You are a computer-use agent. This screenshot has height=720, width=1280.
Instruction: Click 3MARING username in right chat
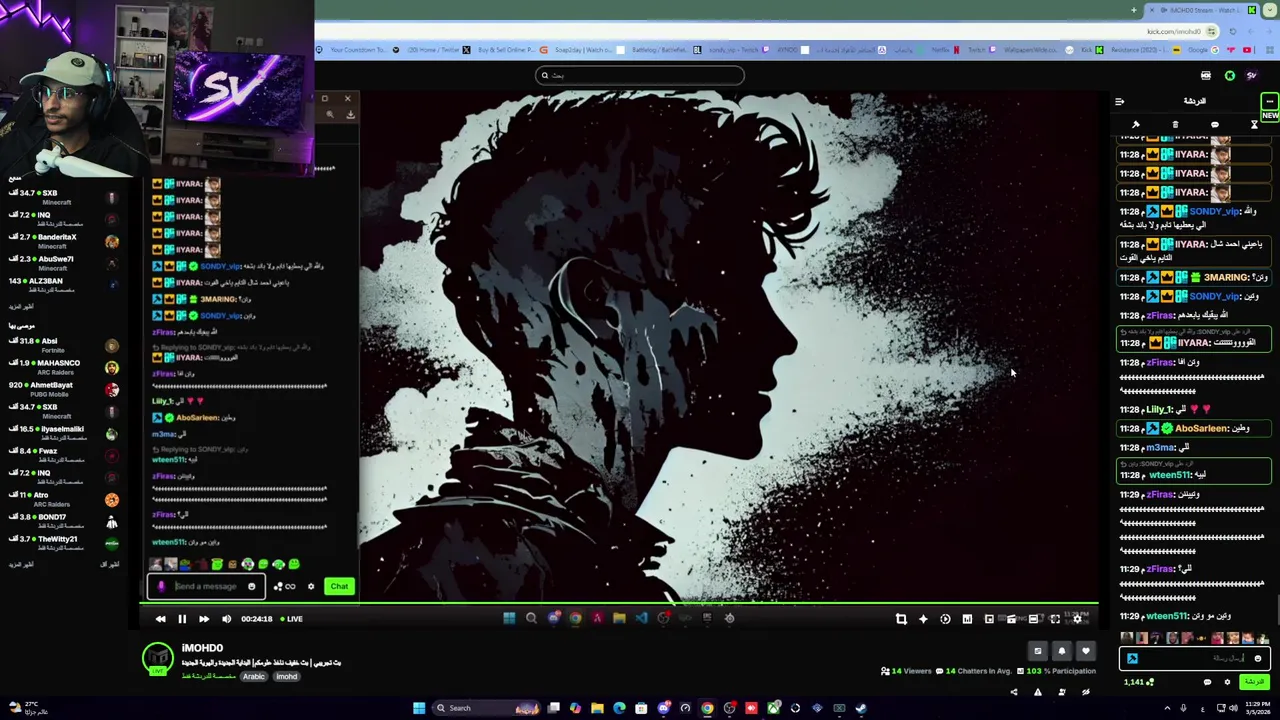point(1226,277)
